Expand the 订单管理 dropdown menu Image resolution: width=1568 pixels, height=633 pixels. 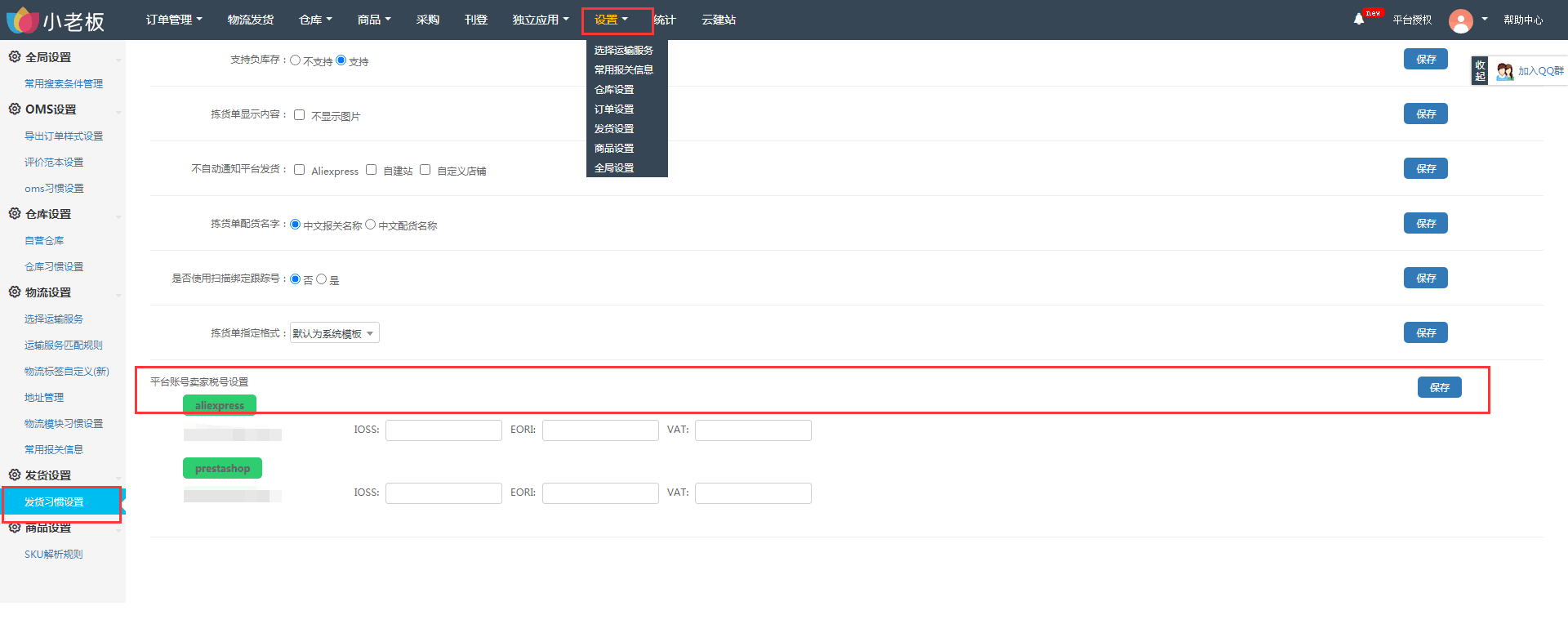[x=174, y=20]
